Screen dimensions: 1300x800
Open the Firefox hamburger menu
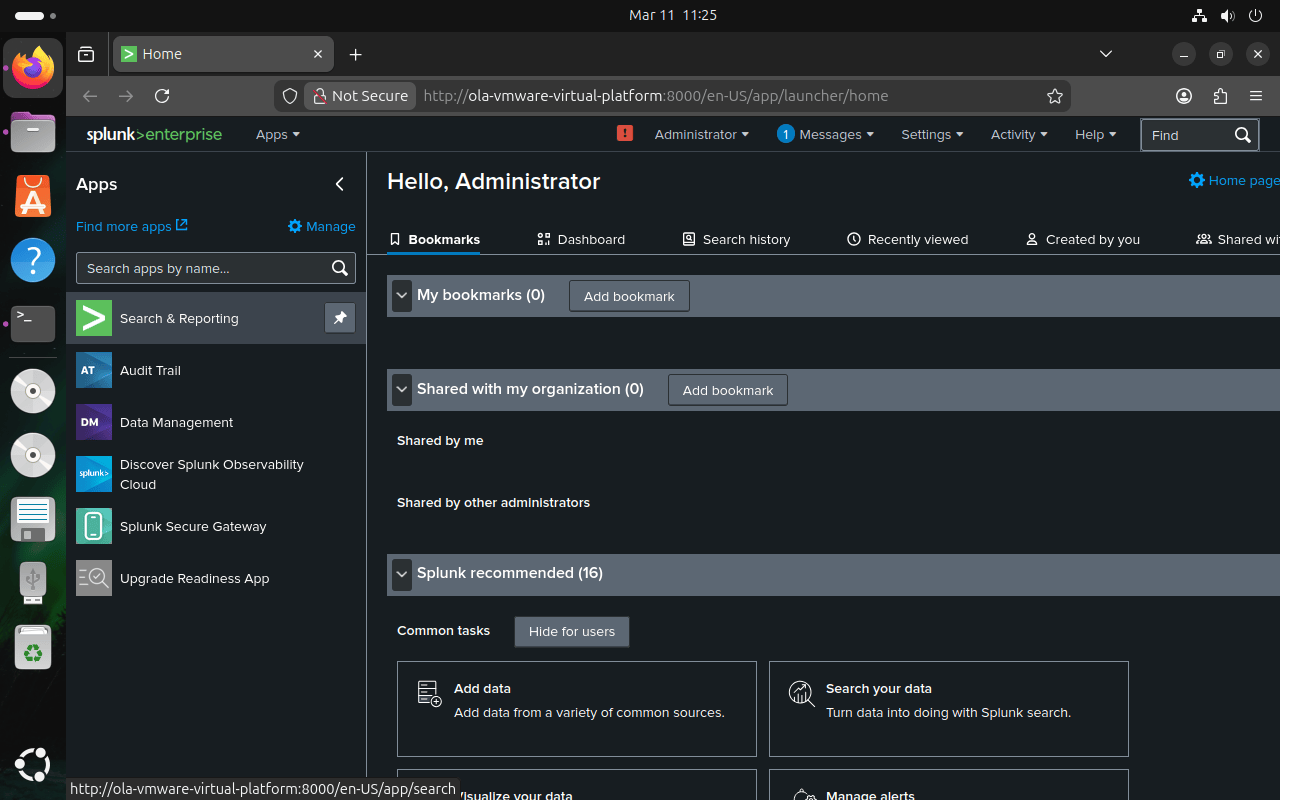1256,96
